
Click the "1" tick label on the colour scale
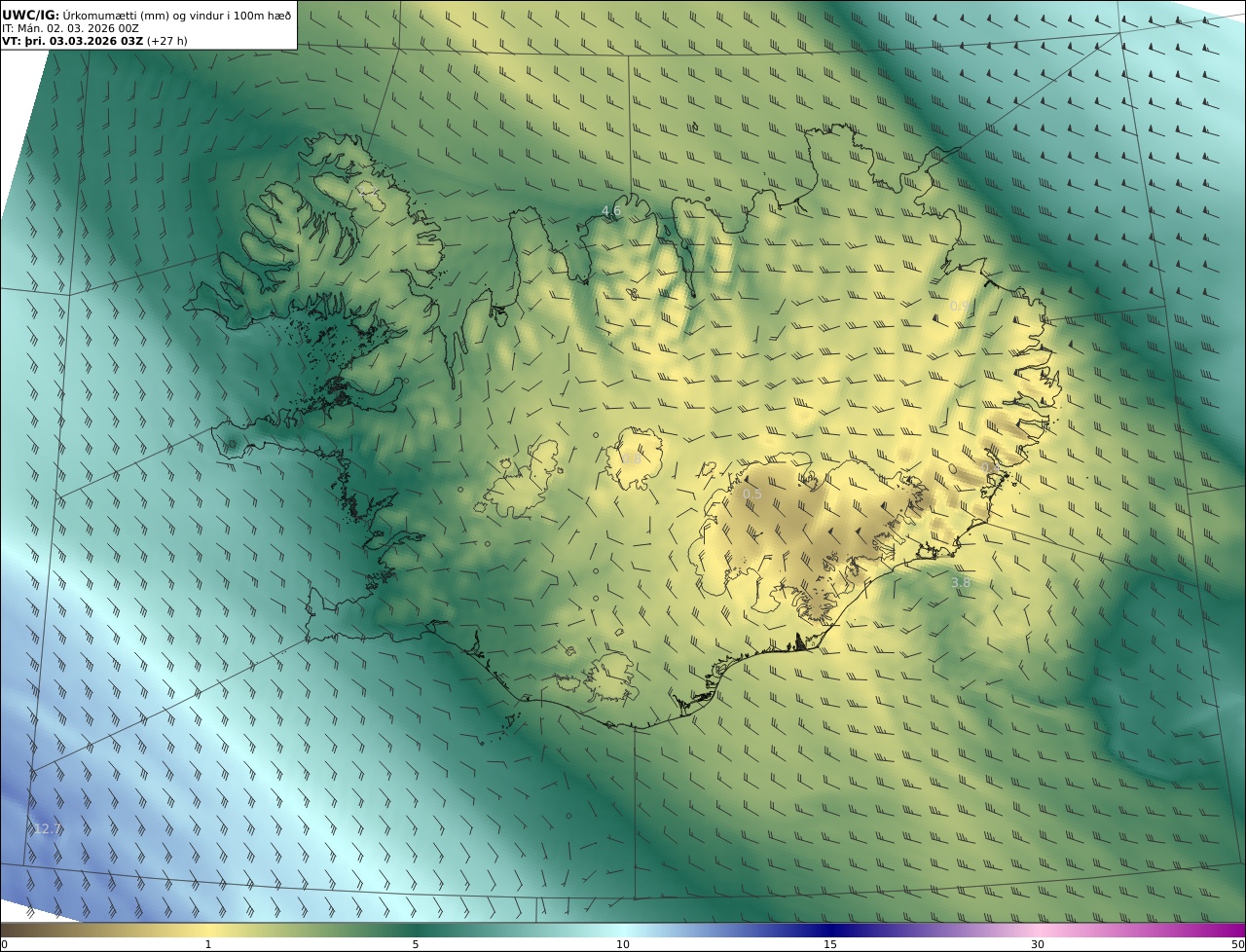[x=207, y=944]
